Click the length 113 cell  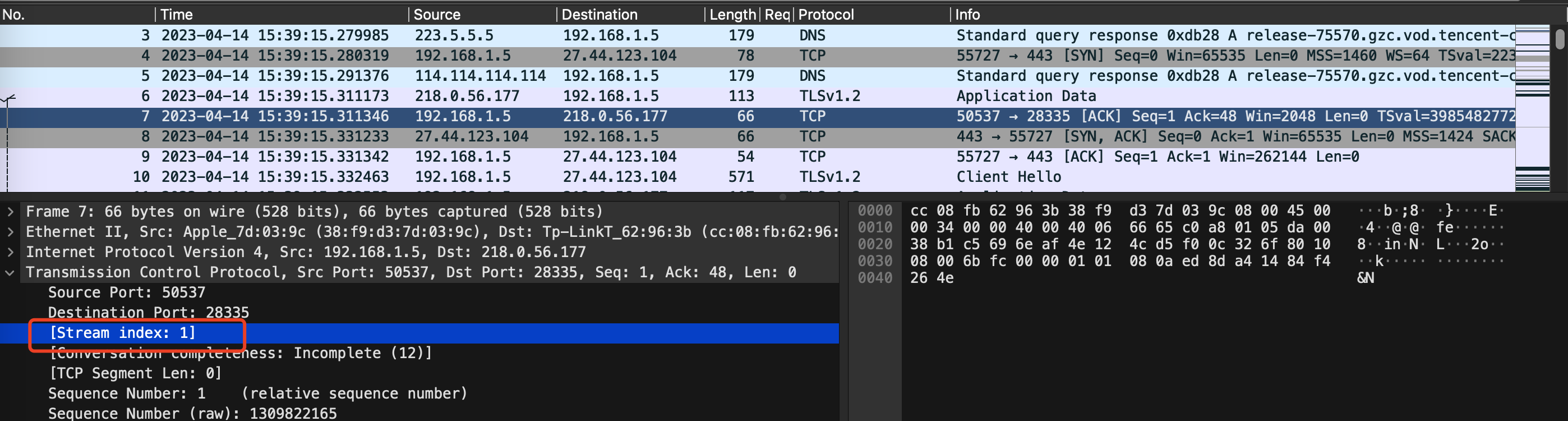tap(741, 95)
